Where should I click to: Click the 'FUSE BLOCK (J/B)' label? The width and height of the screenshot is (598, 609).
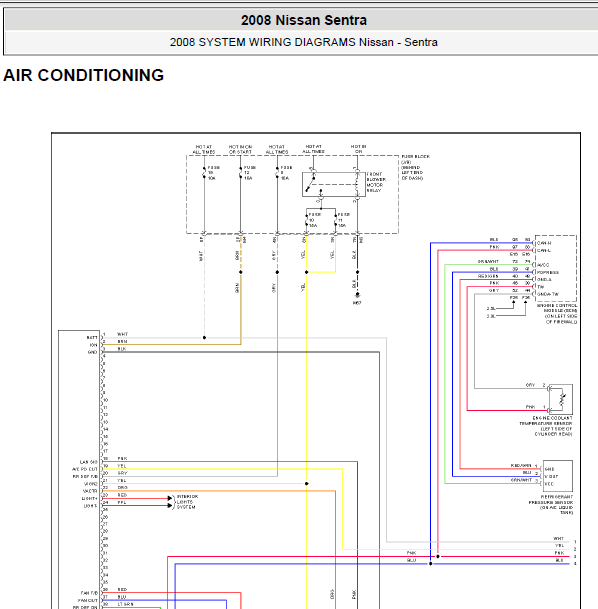[x=415, y=159]
